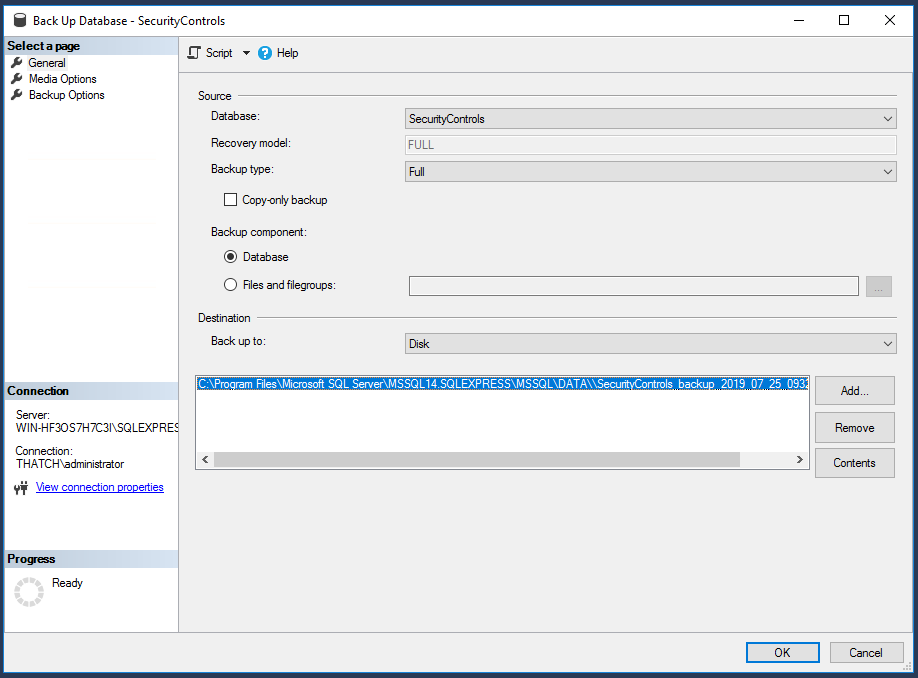The height and width of the screenshot is (678, 918).
Task: Click the right arrow of the destination scrollbar
Action: click(799, 459)
